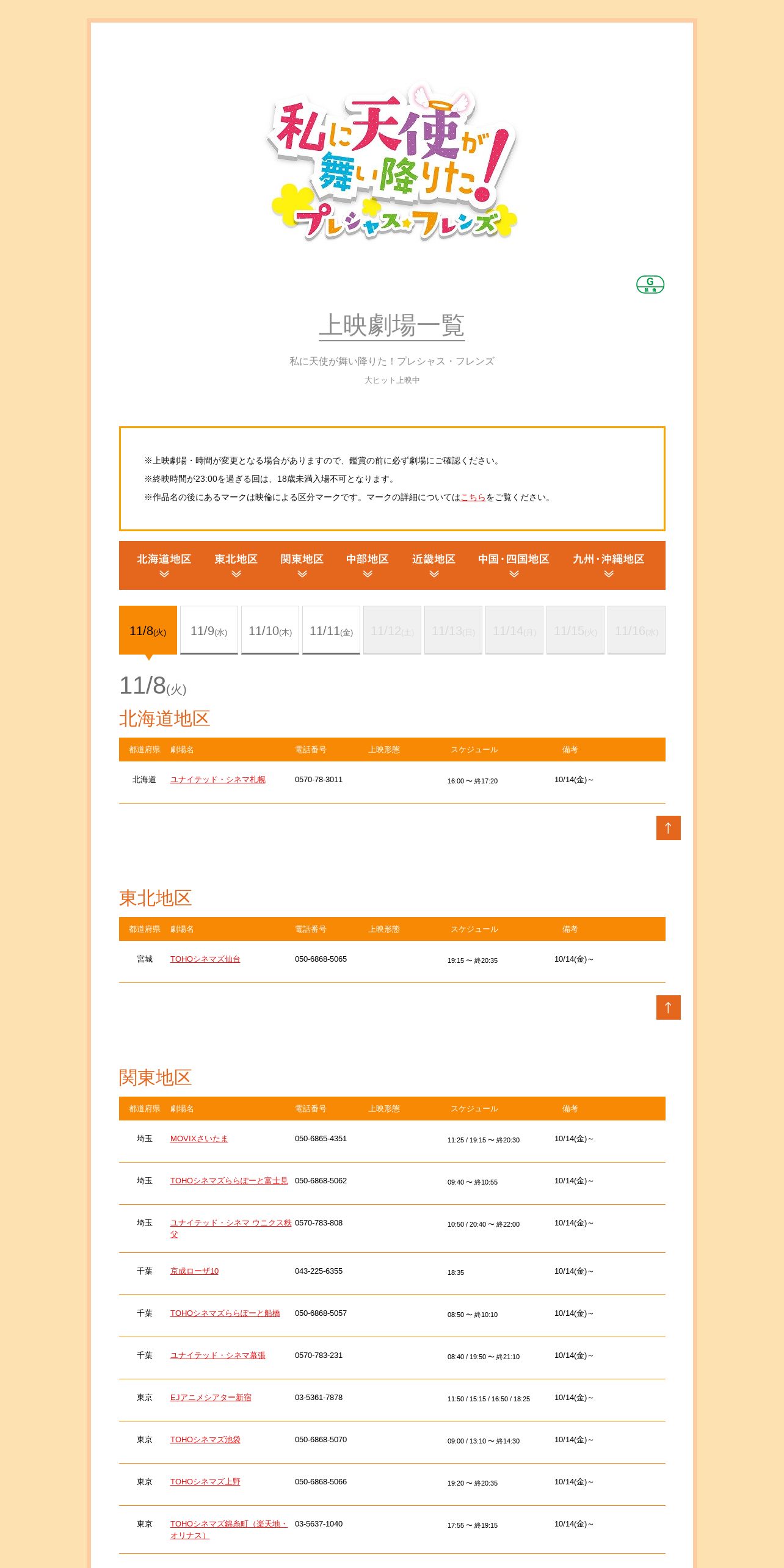Click phone number 0570-78-3011
784x1568 pixels.
319,780
